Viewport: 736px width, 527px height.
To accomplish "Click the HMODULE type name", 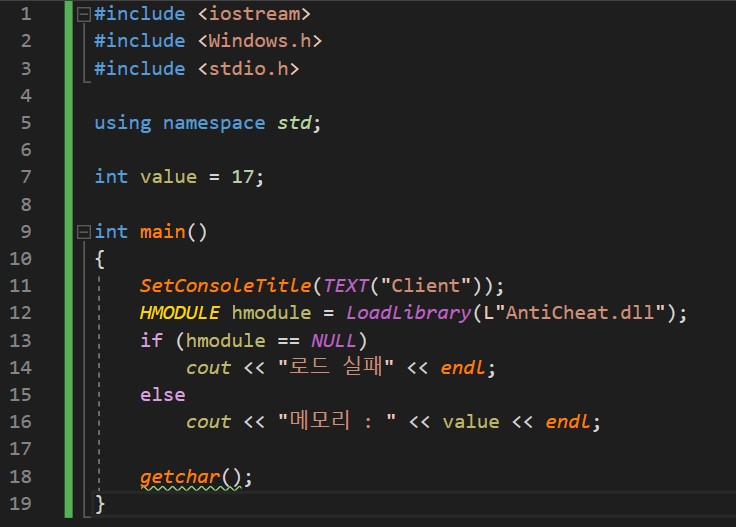I will pyautogui.click(x=180, y=313).
